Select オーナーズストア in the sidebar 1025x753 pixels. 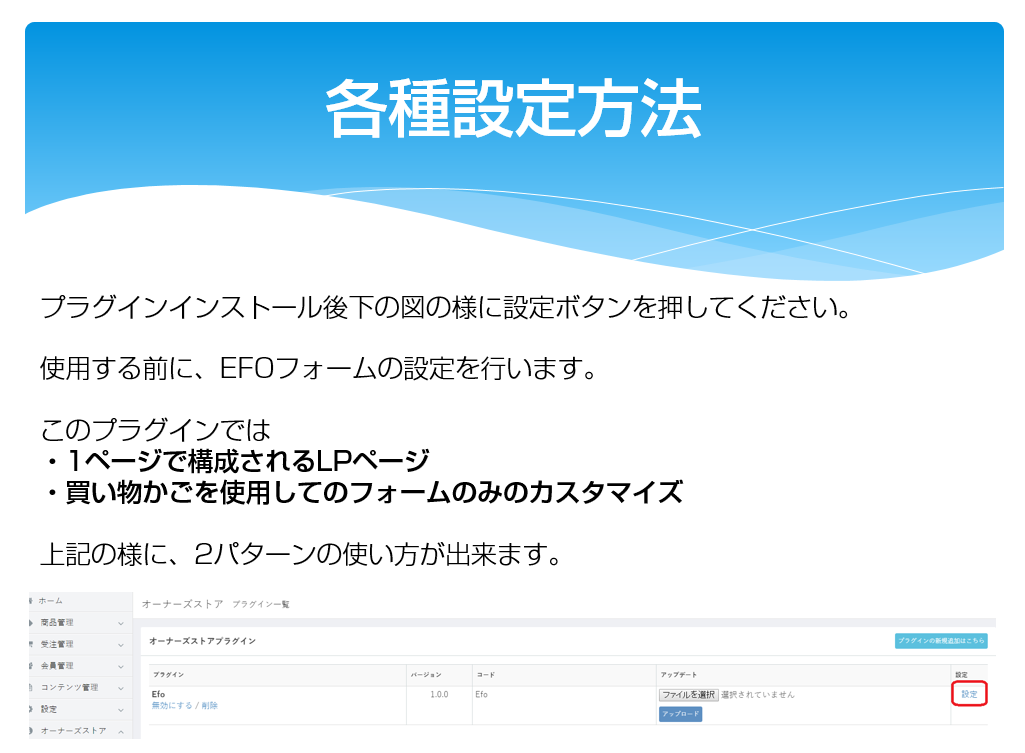pyautogui.click(x=73, y=730)
